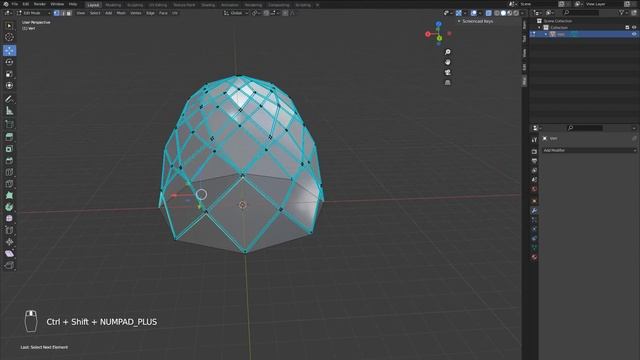The height and width of the screenshot is (360, 640).
Task: Activate the Transform tool
Action: 9,86
